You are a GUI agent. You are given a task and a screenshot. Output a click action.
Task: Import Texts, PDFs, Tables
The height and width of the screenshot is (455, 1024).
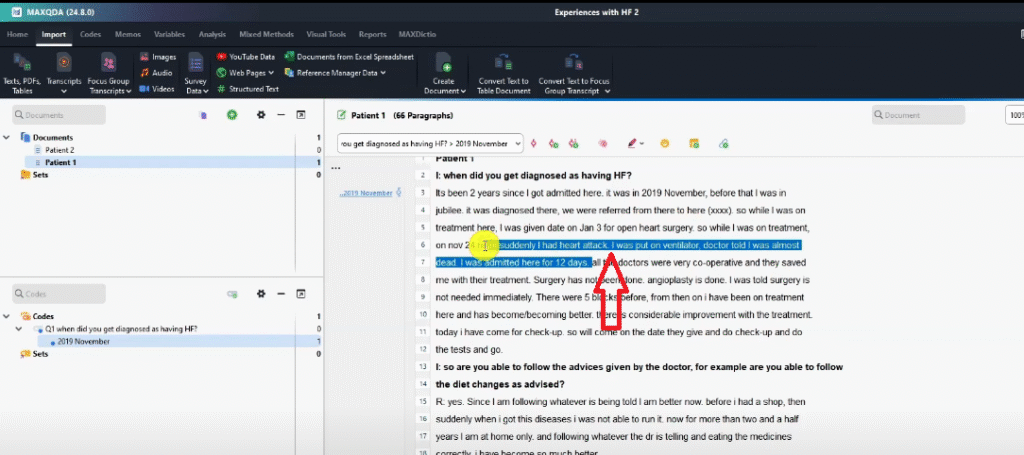[x=22, y=73]
